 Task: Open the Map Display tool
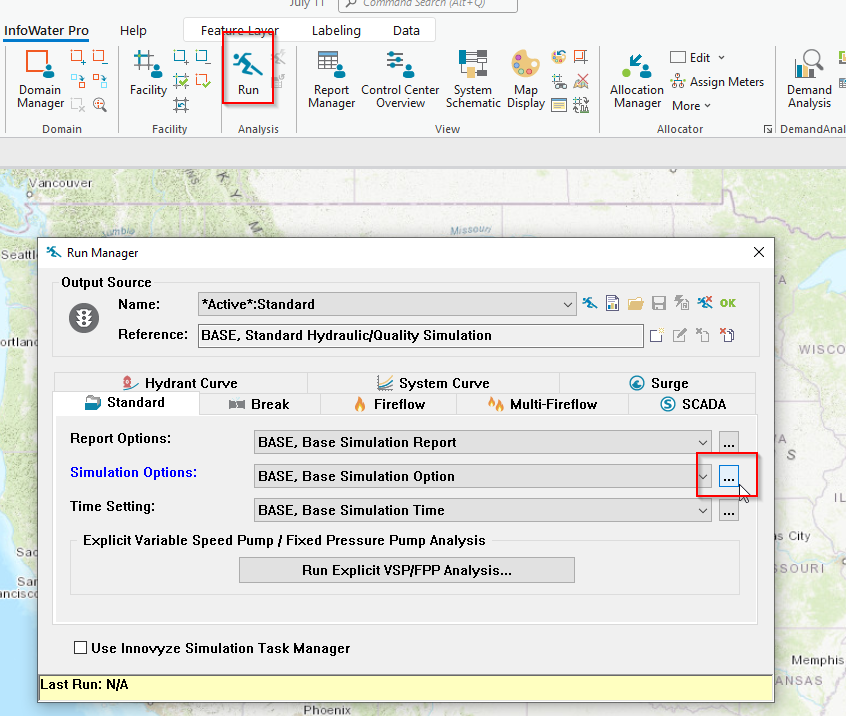pos(525,80)
